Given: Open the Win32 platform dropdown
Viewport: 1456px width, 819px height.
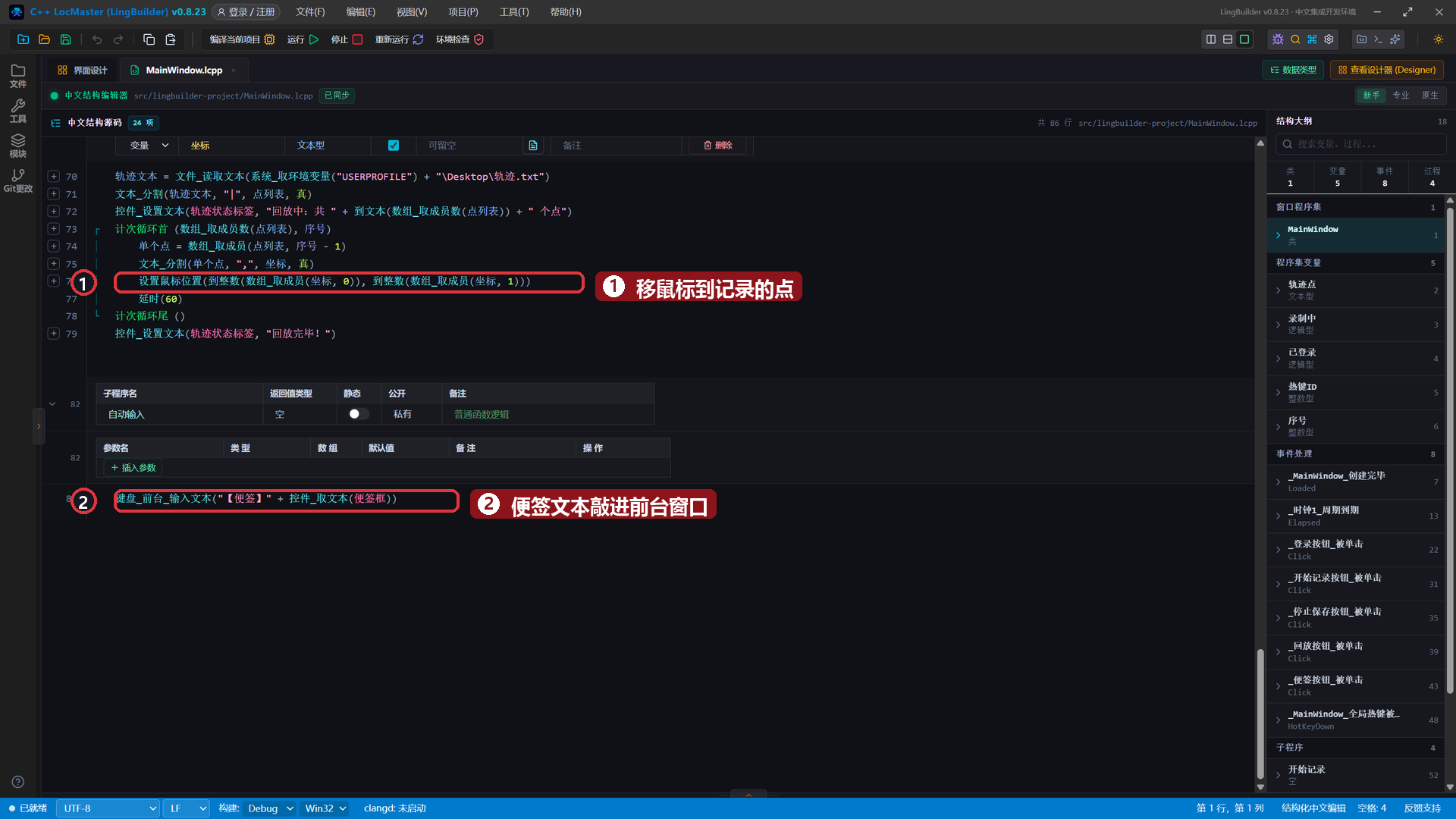Looking at the screenshot, I should (x=325, y=808).
